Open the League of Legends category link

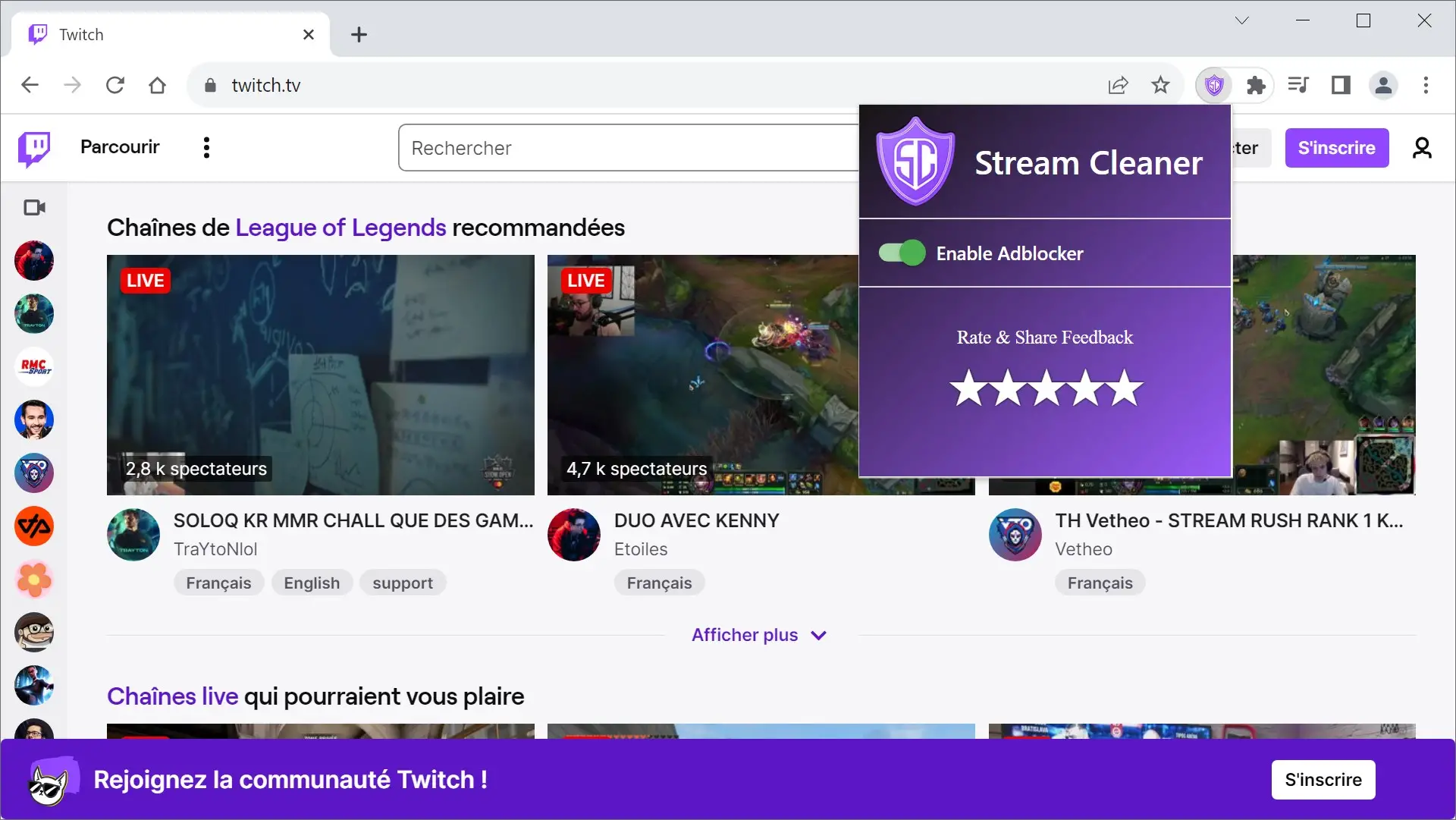coord(340,228)
